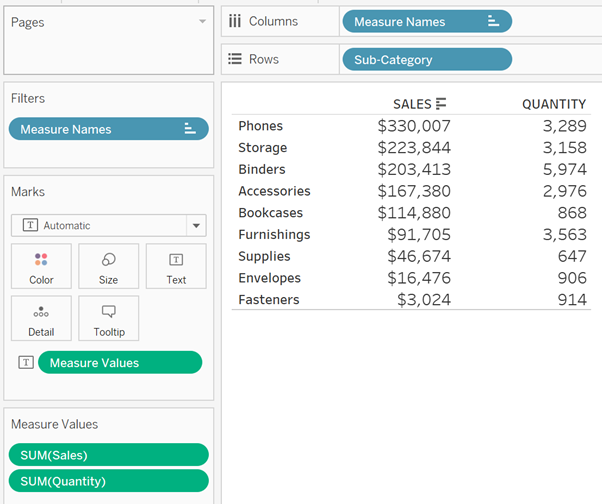This screenshot has height=504, width=602.
Task: Click the Tooltip marks card button
Action: click(108, 318)
